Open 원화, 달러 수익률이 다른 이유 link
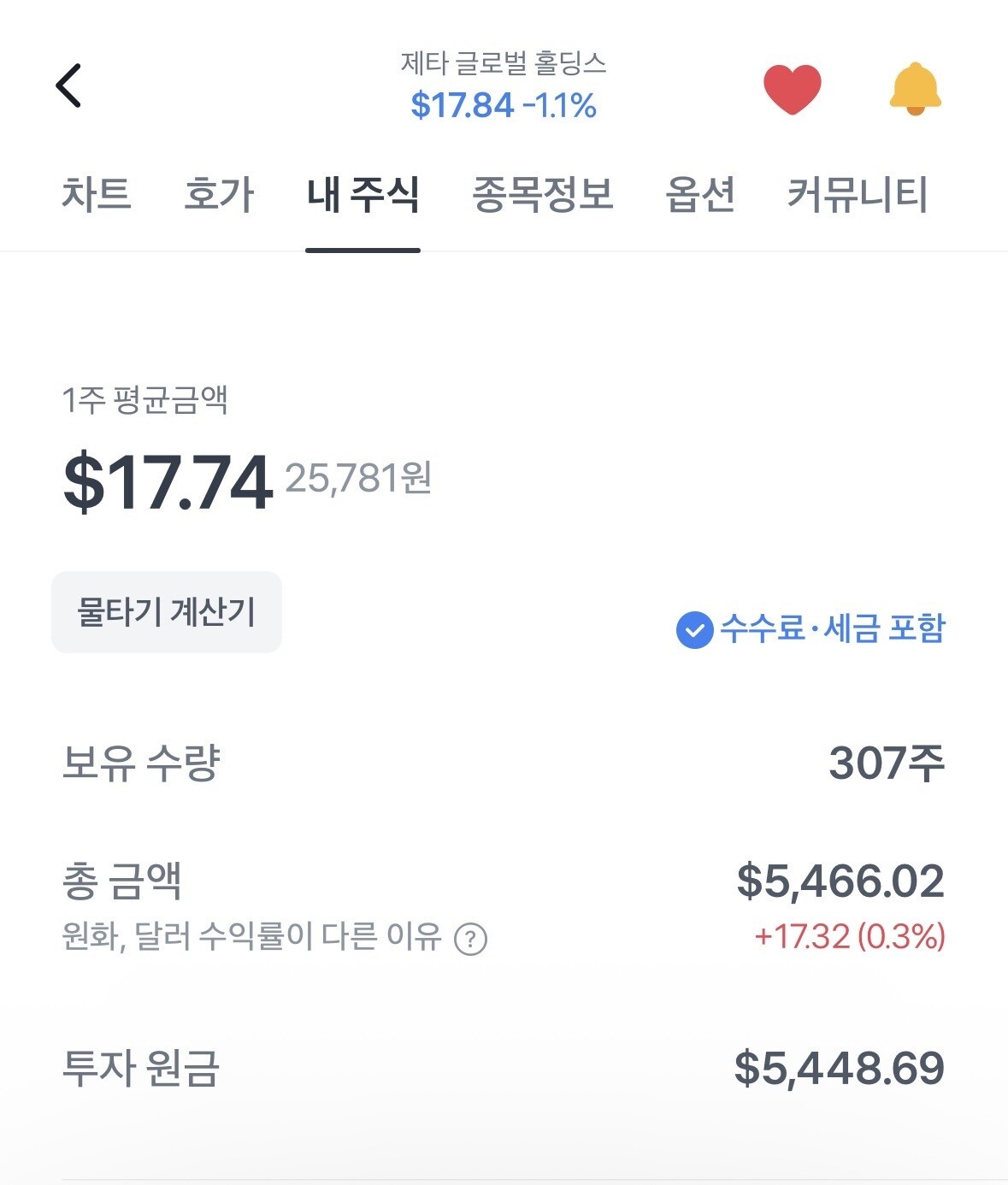This screenshot has height=1185, width=1008. (x=251, y=937)
